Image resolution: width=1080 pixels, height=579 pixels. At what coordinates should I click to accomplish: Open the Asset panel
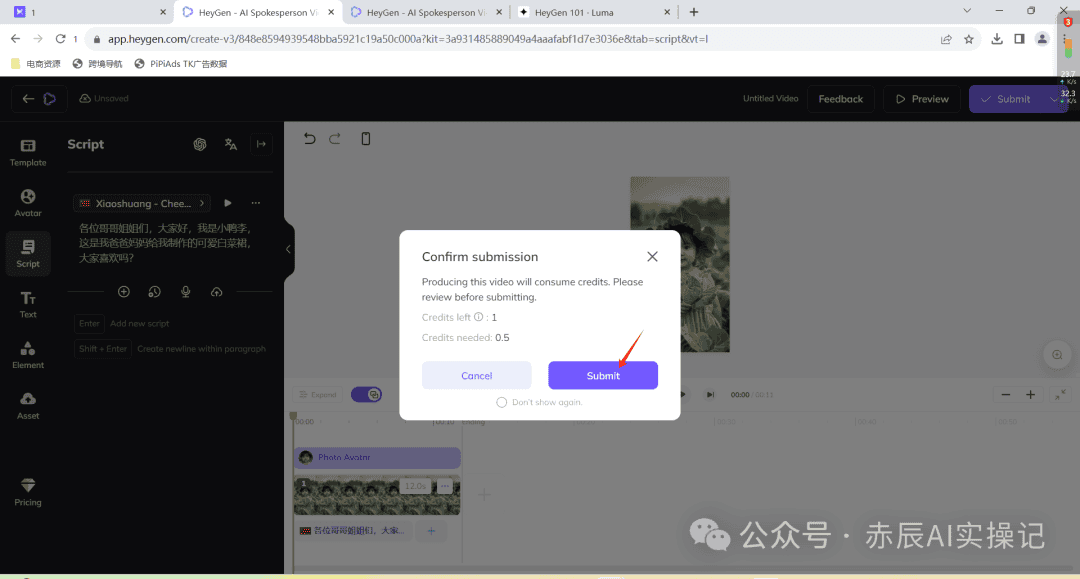[x=27, y=403]
